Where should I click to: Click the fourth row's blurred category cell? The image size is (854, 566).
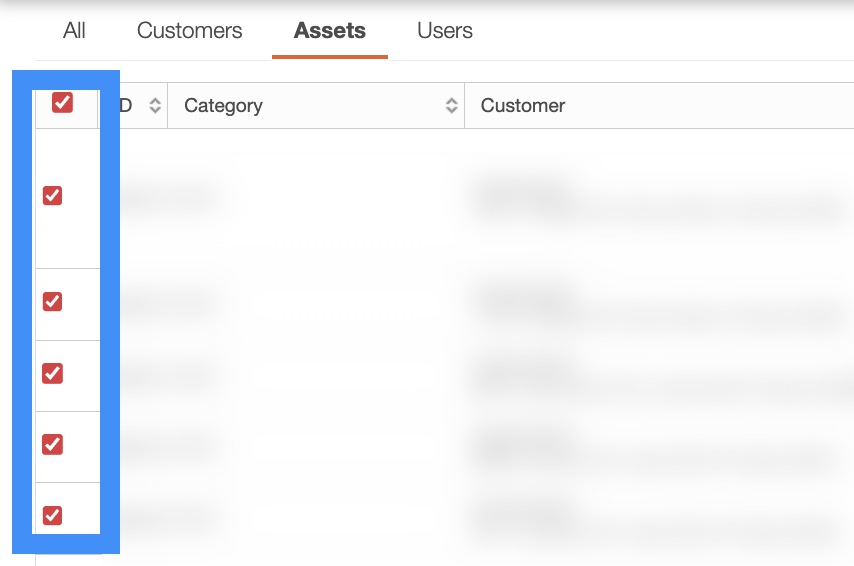(x=168, y=445)
